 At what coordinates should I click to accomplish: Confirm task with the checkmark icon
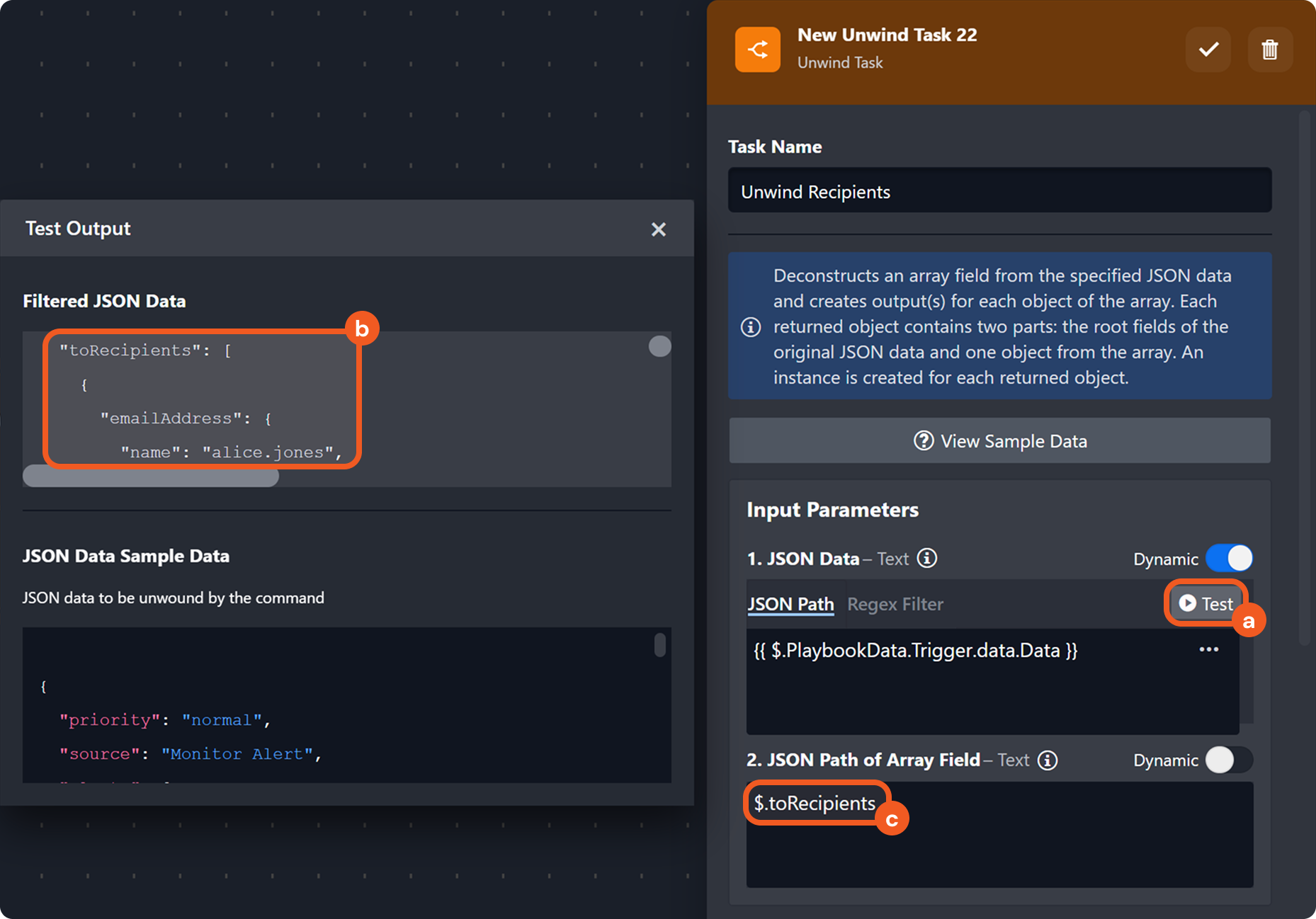pyautogui.click(x=1208, y=50)
